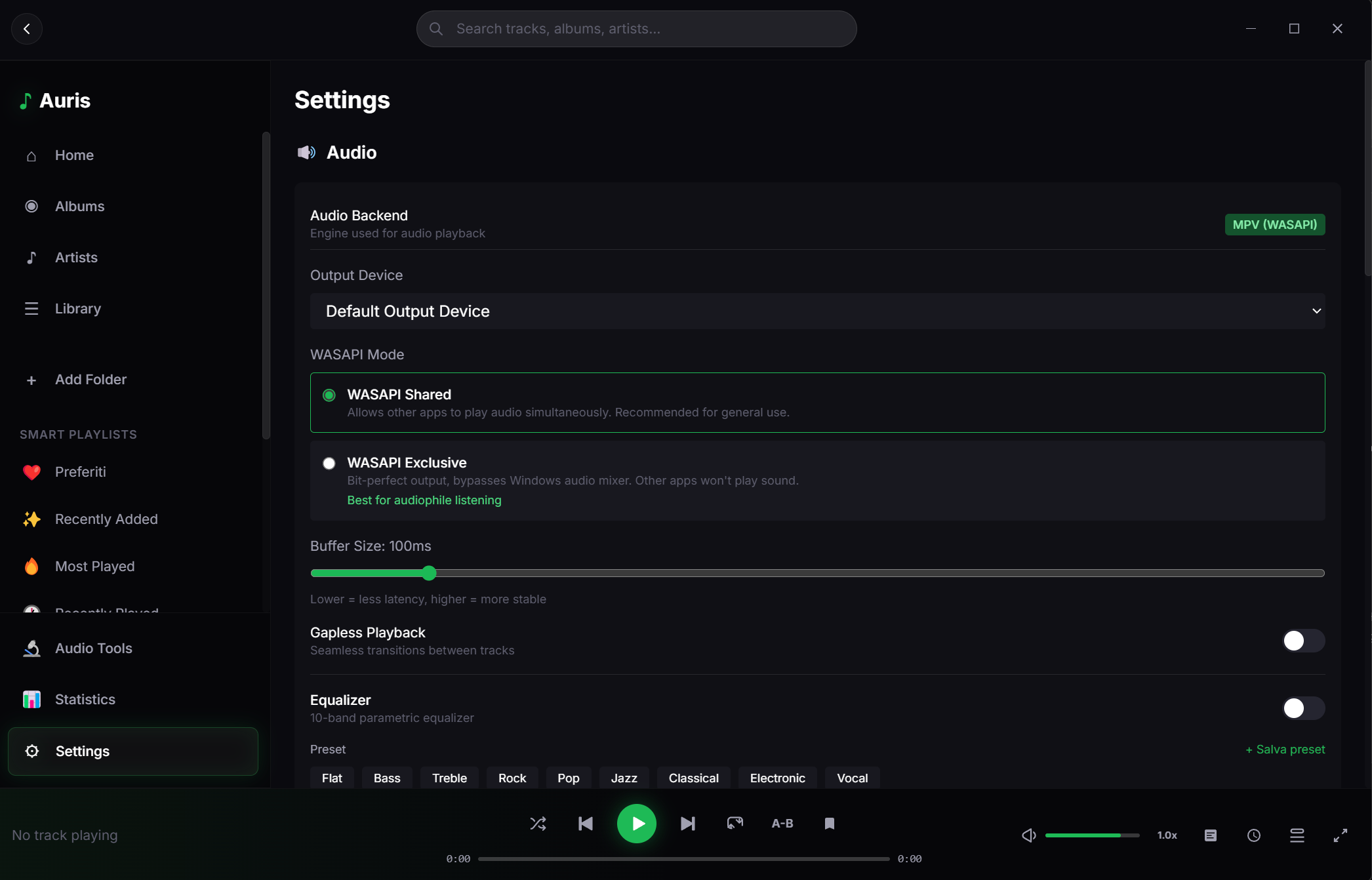Toggle shuffle mode in the playback bar
1372x880 pixels.
coord(538,823)
